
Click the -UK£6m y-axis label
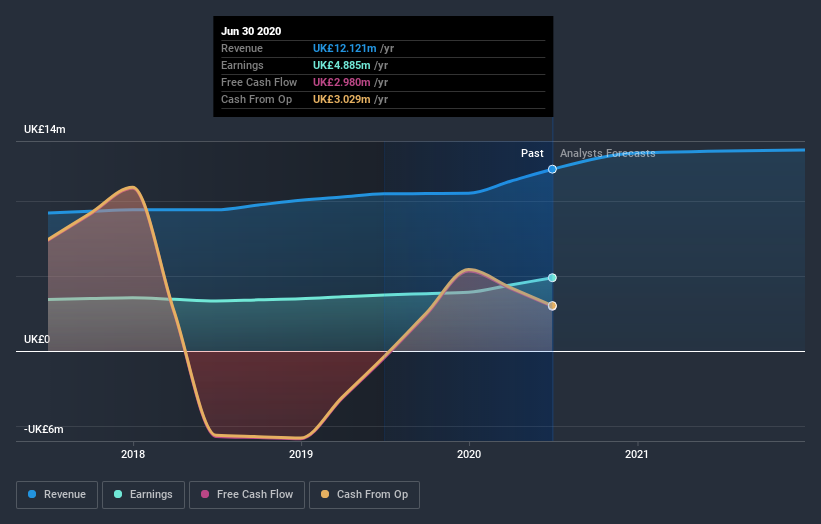43,429
